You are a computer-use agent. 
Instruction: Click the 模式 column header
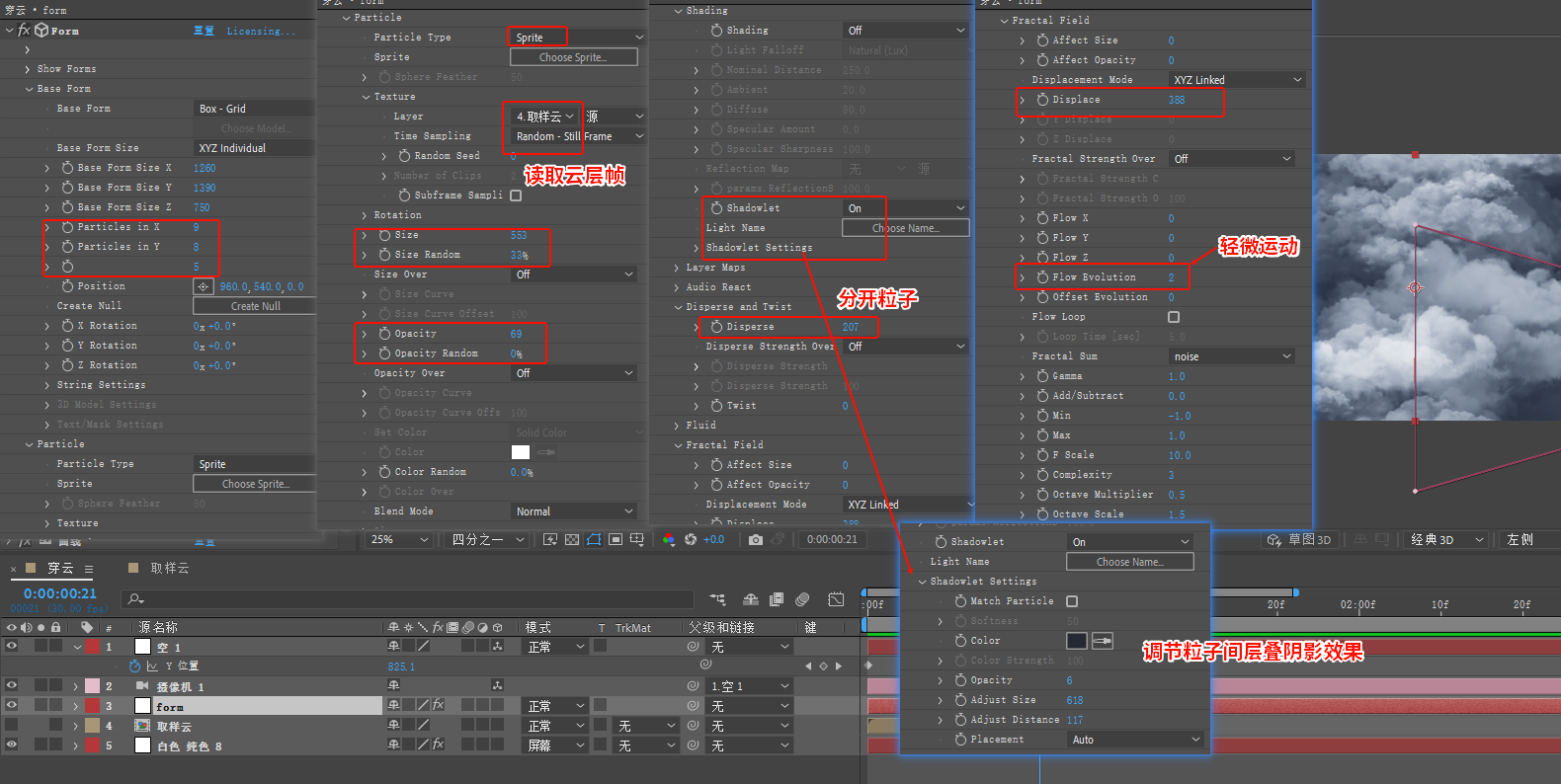pos(538,627)
